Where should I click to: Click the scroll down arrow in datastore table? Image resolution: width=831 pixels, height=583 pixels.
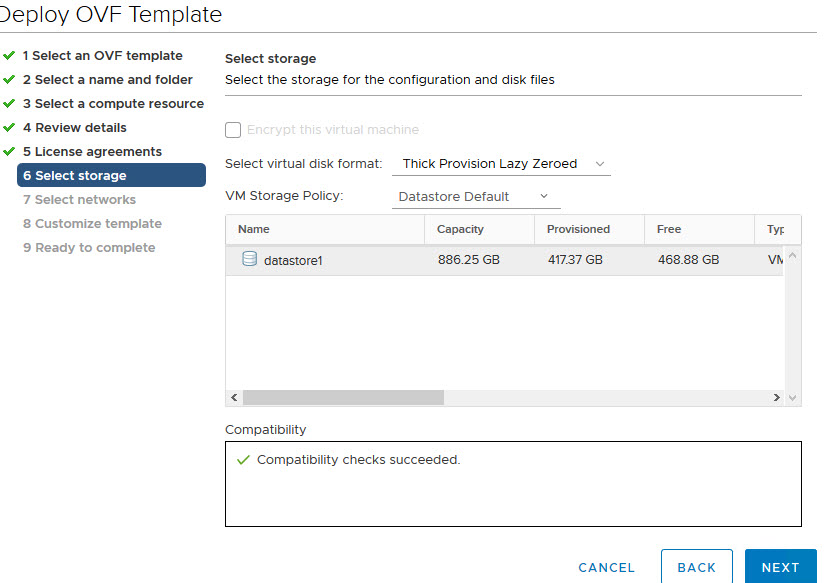(793, 397)
